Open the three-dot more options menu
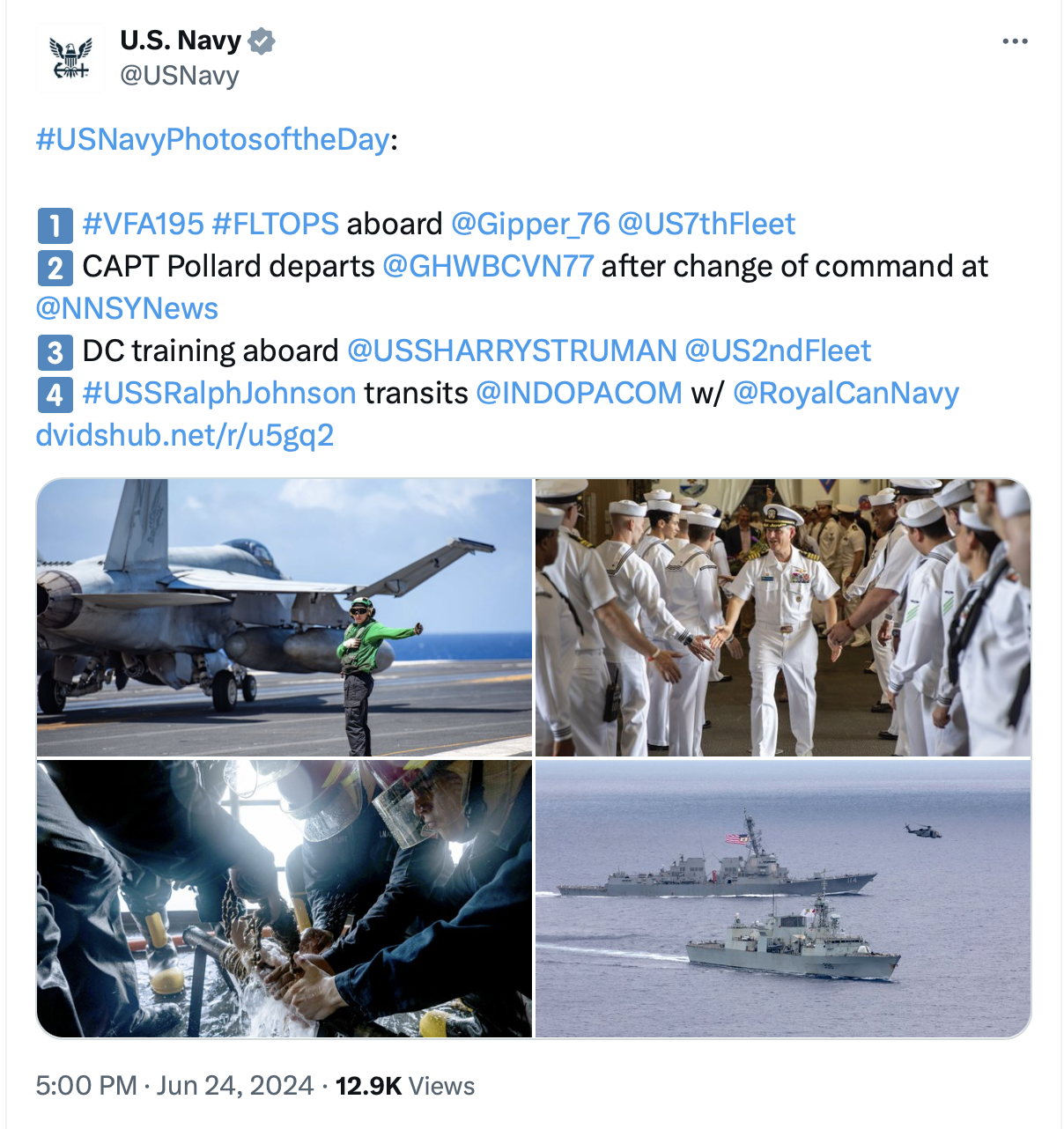This screenshot has height=1129, width=1064. point(1015,41)
